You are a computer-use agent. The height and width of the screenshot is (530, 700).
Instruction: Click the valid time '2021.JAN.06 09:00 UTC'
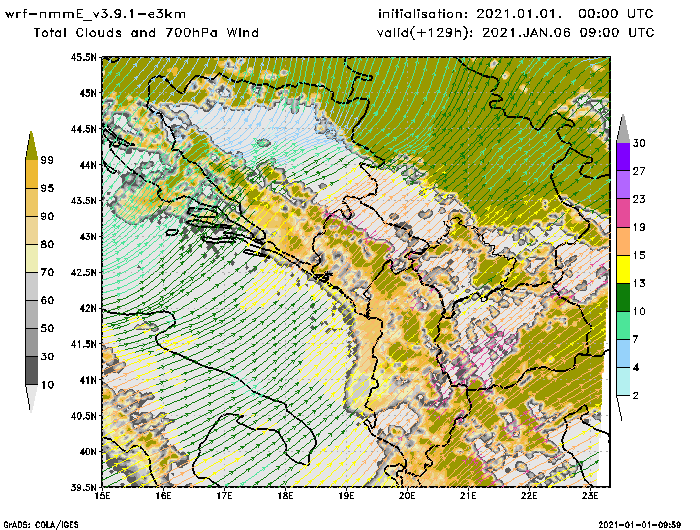pos(568,33)
